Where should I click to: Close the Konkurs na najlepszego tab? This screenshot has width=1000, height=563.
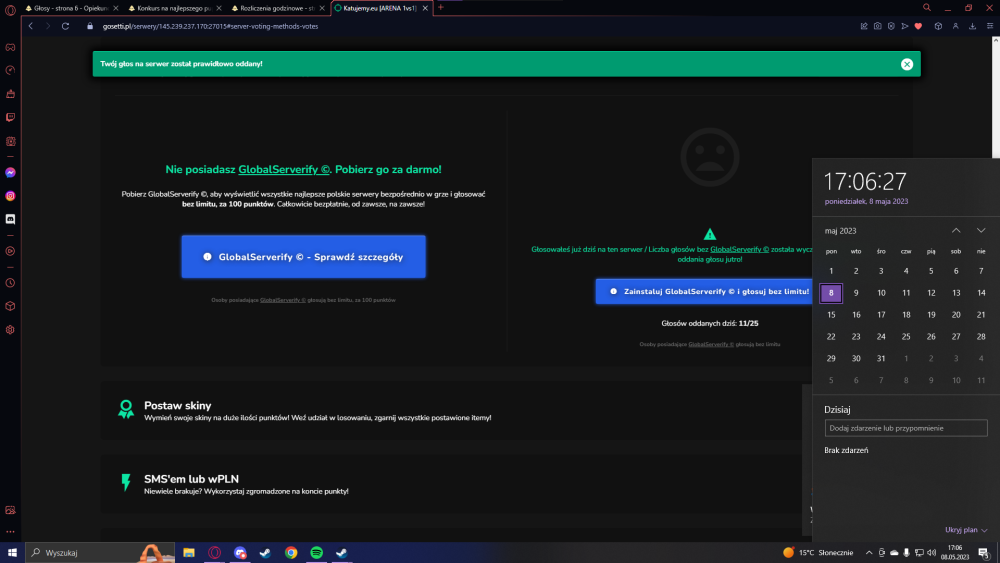(219, 8)
